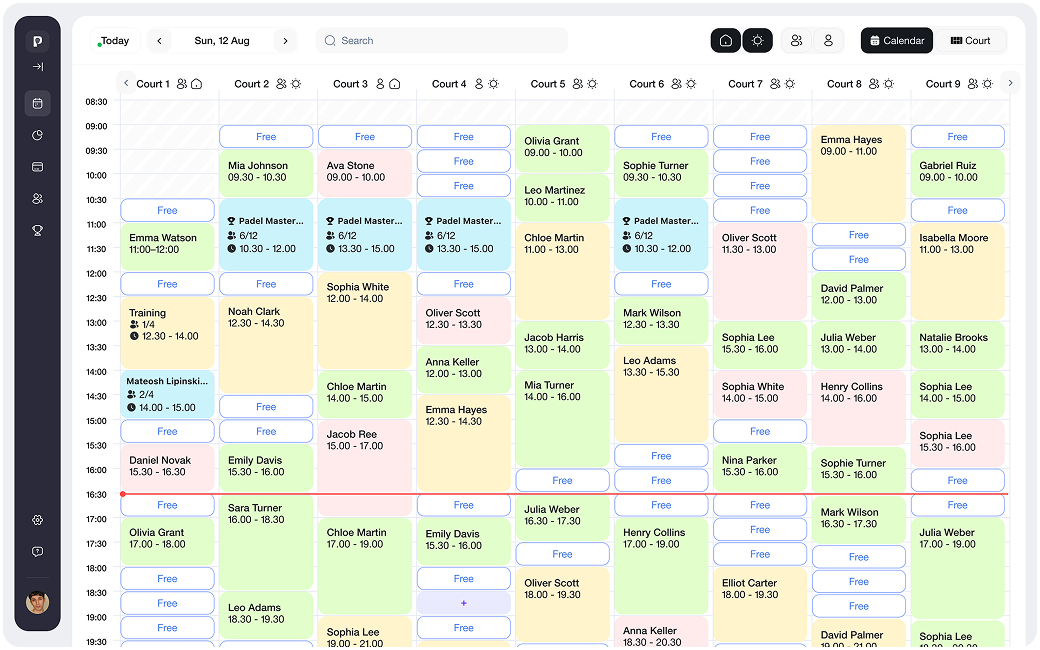Open the customers icon in the sidebar
The image size is (1040, 650).
[x=37, y=199]
